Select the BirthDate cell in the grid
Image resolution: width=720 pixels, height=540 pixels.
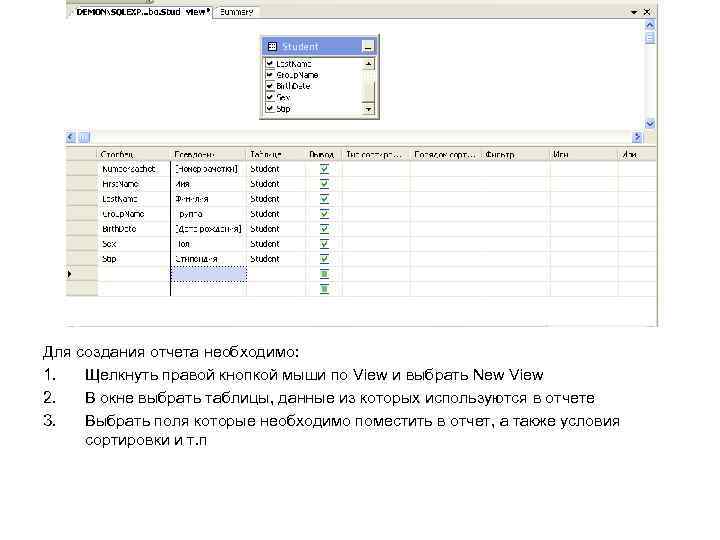[134, 229]
